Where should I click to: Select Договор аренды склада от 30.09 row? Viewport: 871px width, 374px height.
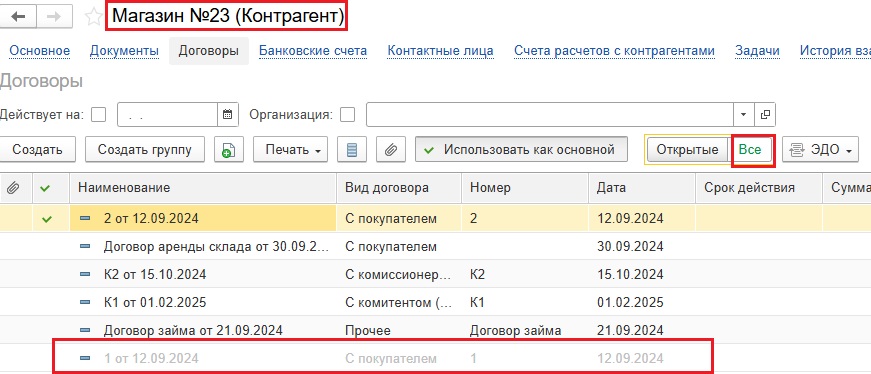click(x=436, y=246)
